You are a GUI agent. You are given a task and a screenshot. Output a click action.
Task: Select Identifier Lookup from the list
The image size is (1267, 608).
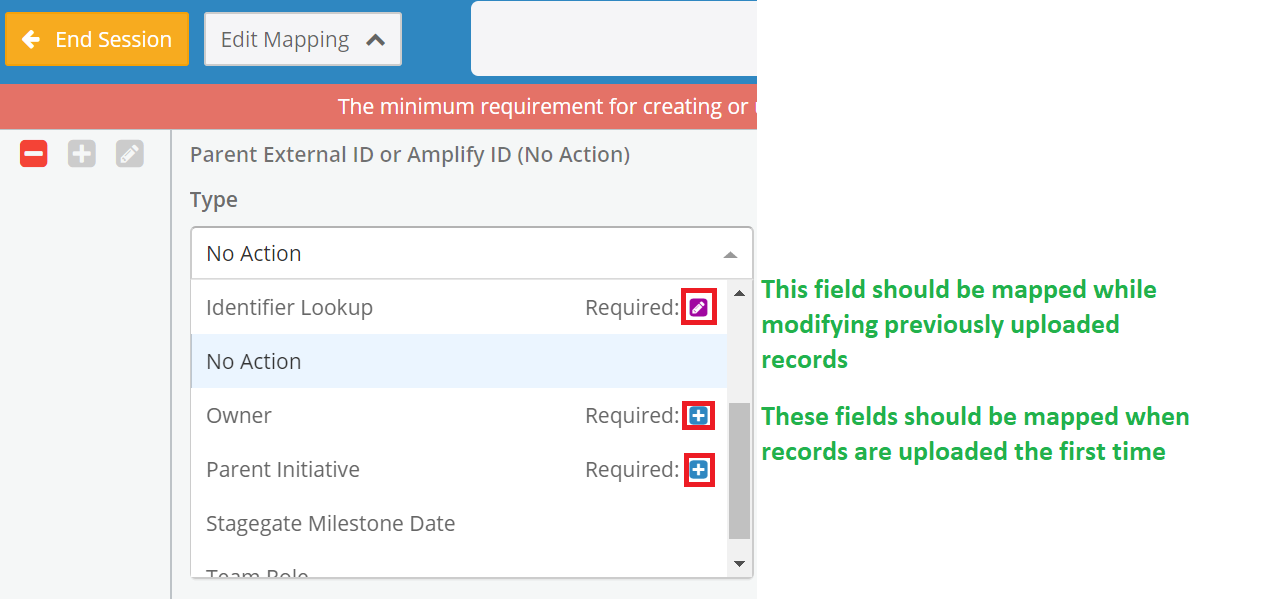tap(289, 307)
